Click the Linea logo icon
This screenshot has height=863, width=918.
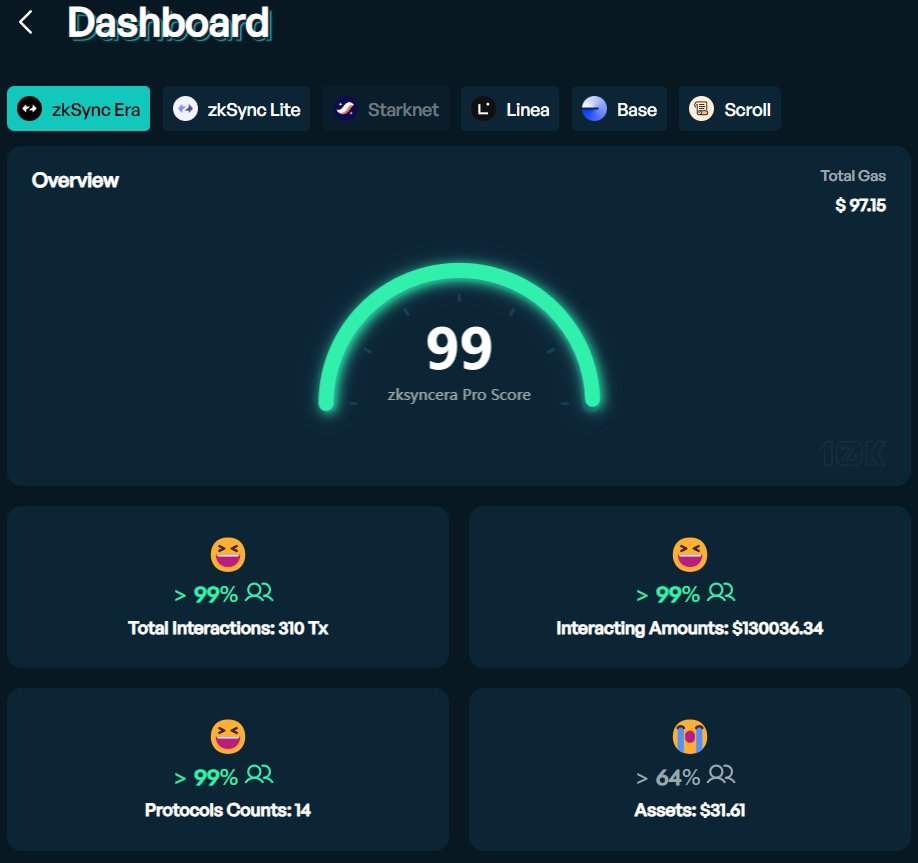(484, 109)
